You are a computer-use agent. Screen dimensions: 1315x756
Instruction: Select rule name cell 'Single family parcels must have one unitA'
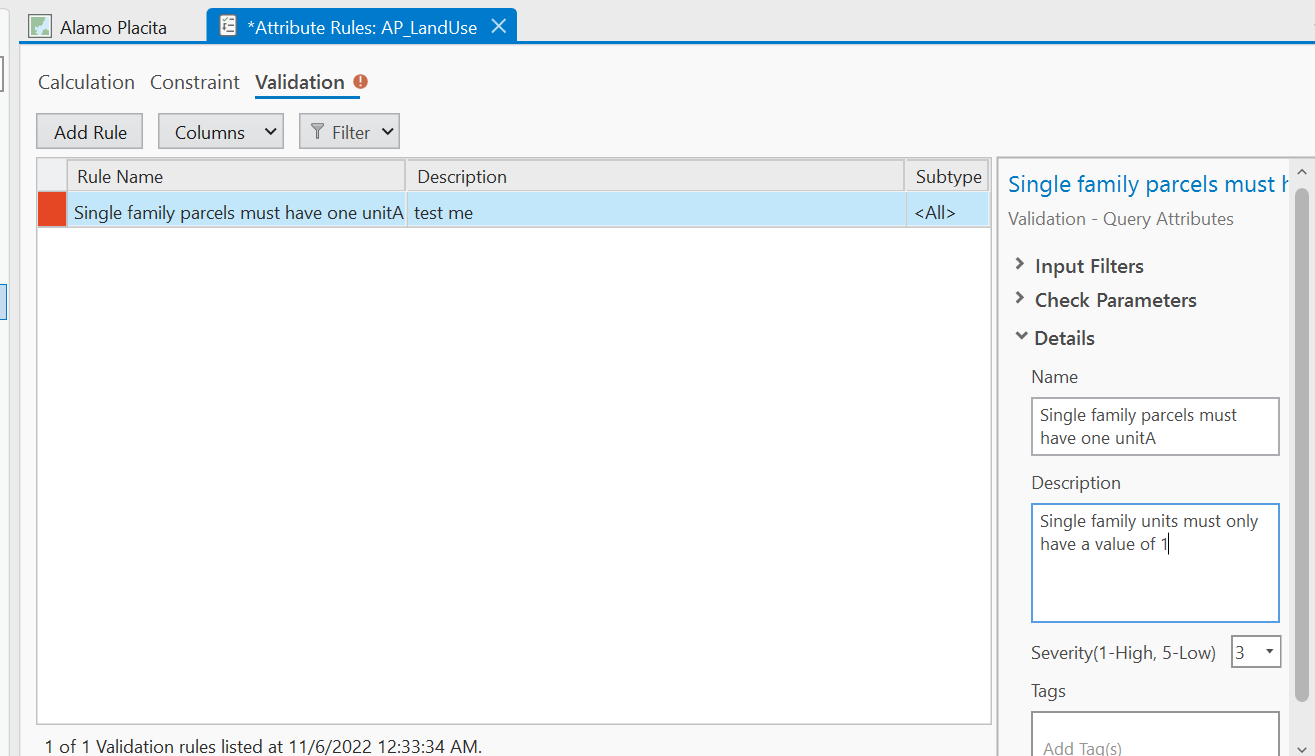(237, 212)
